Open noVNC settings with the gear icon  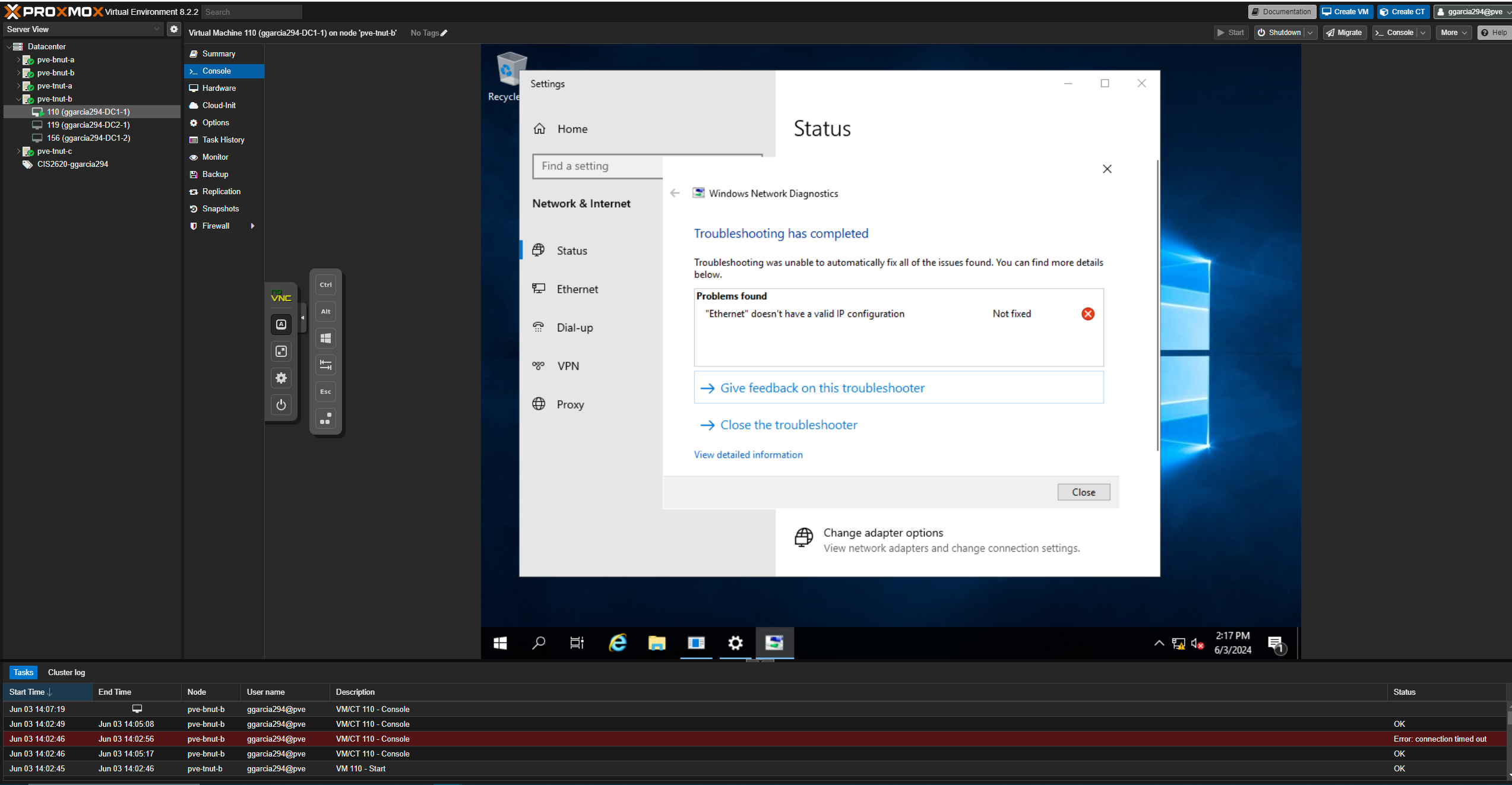coord(281,378)
